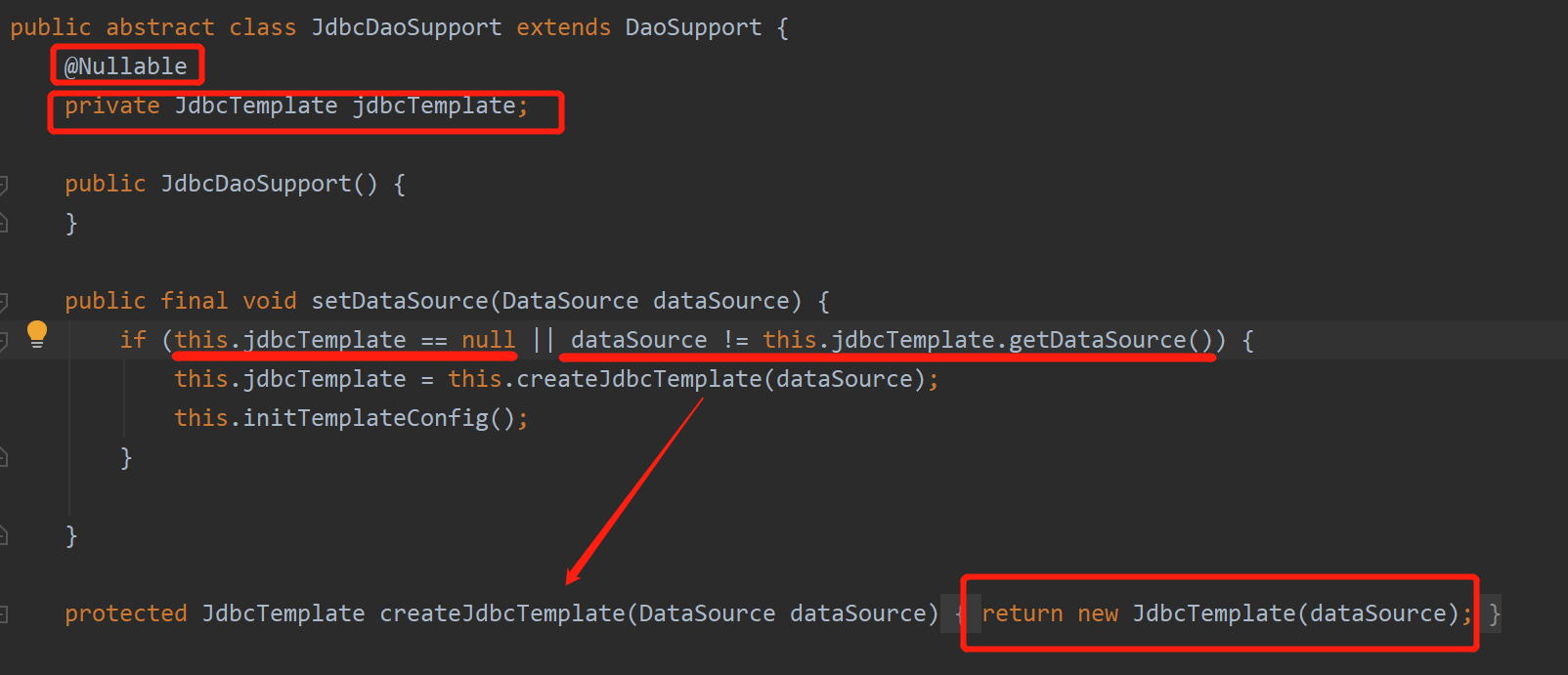The height and width of the screenshot is (675, 1568).
Task: Click the 'if' keyword
Action: [x=133, y=340]
